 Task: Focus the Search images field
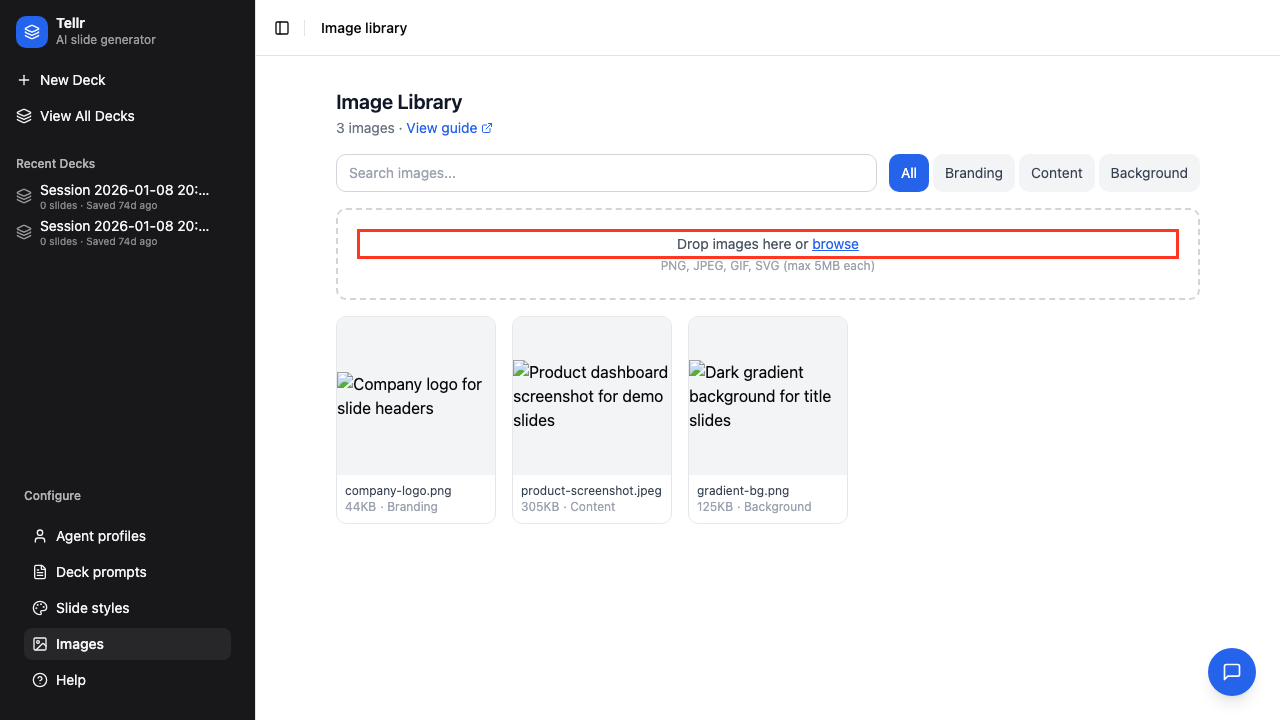click(x=606, y=173)
